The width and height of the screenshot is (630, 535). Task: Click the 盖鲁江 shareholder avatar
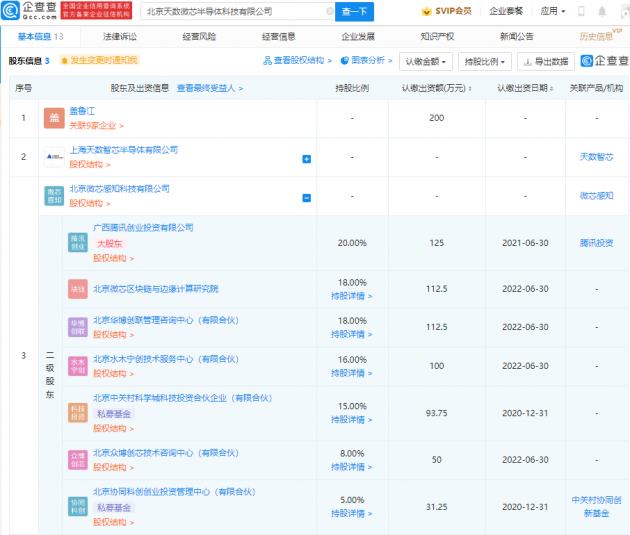tap(53, 120)
